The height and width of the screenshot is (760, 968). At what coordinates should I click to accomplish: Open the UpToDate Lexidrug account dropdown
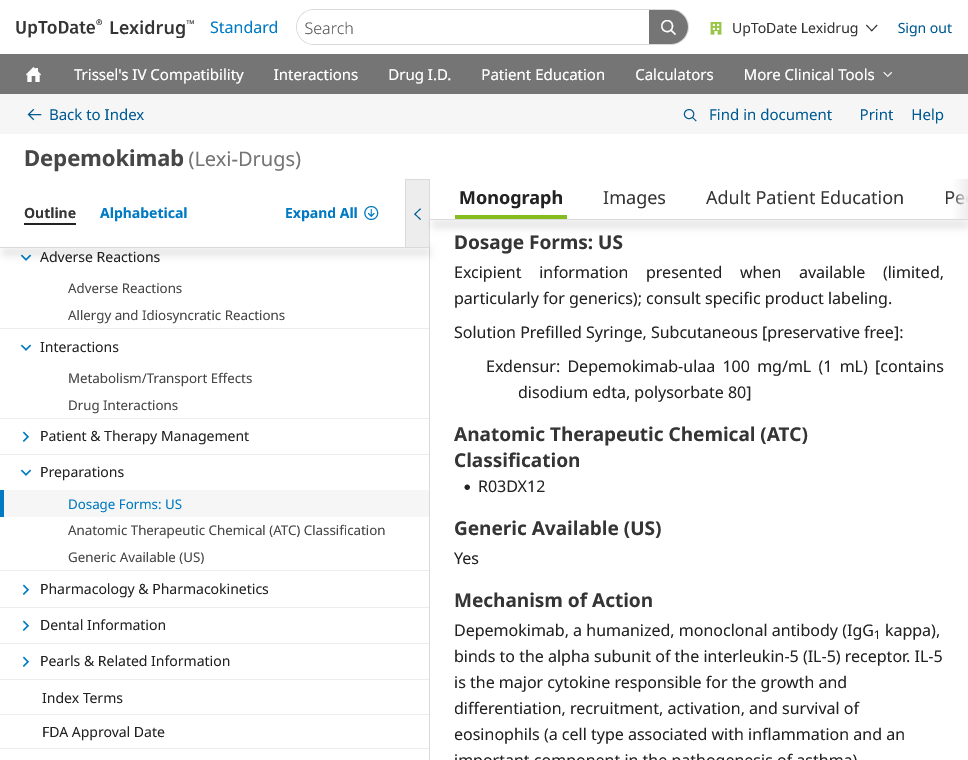(x=793, y=27)
